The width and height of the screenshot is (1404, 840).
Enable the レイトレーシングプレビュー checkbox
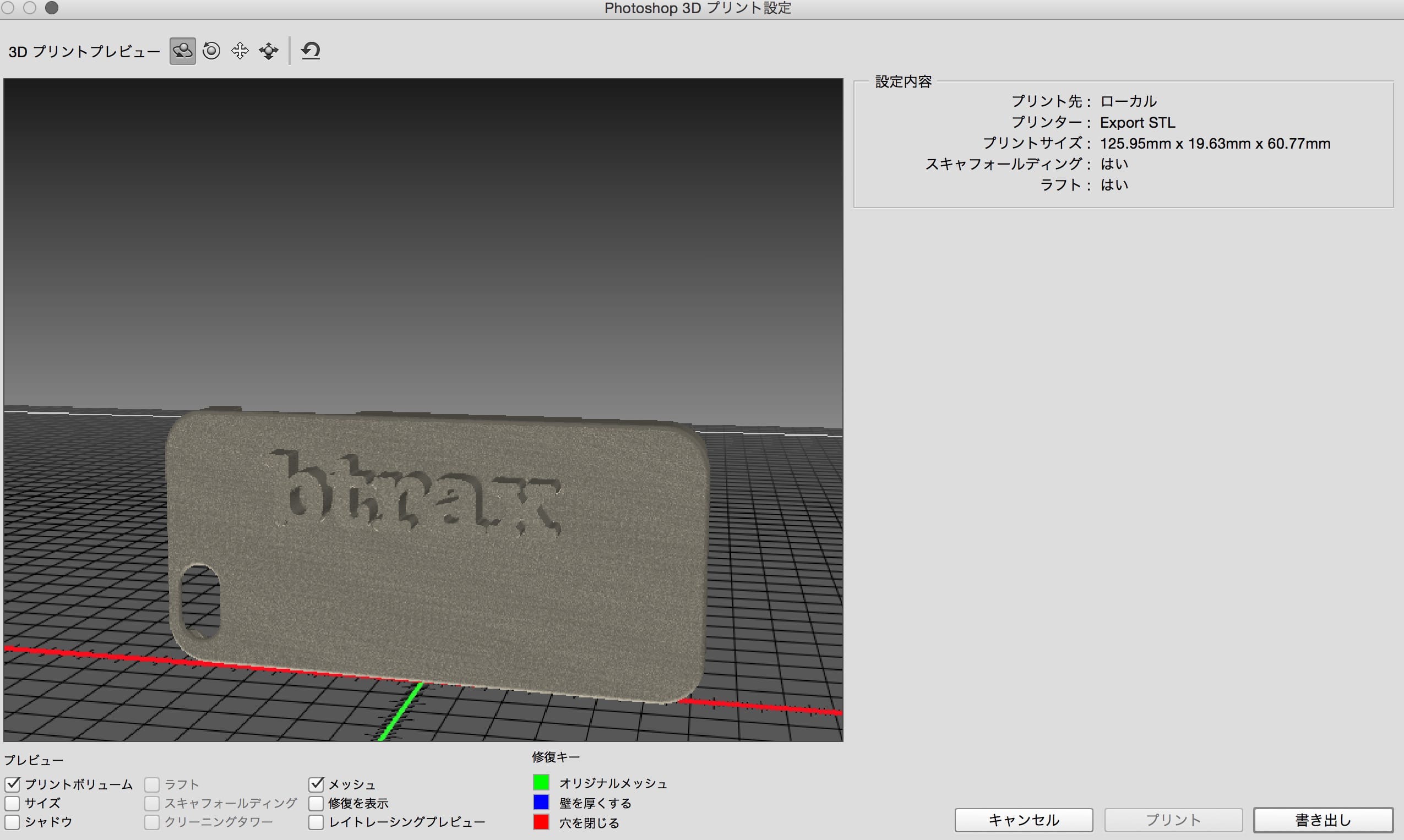(x=316, y=822)
